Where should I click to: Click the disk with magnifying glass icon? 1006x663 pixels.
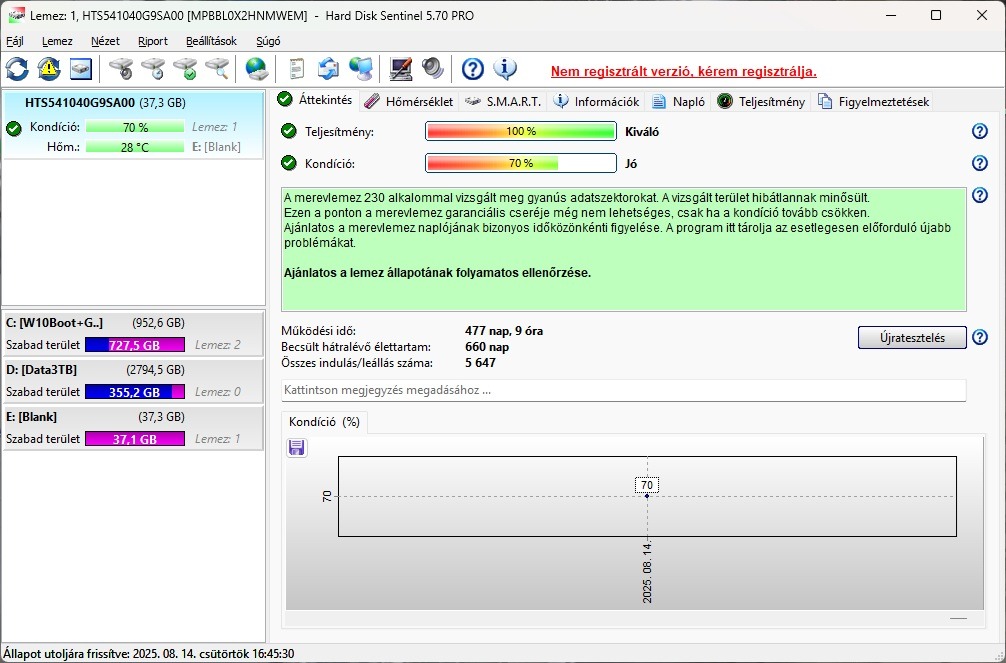[217, 69]
